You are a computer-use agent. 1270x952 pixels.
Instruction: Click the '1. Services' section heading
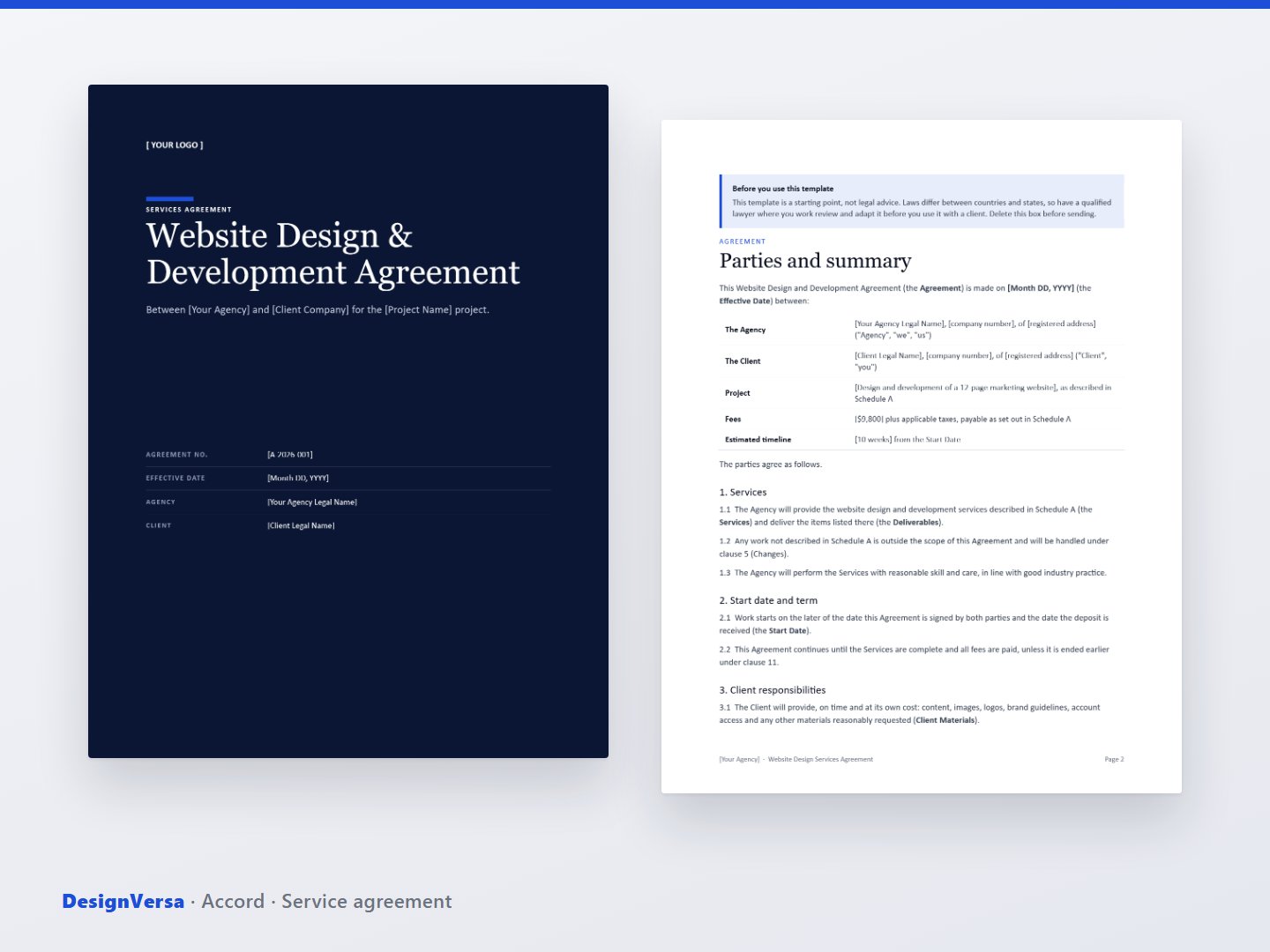pyautogui.click(x=743, y=493)
